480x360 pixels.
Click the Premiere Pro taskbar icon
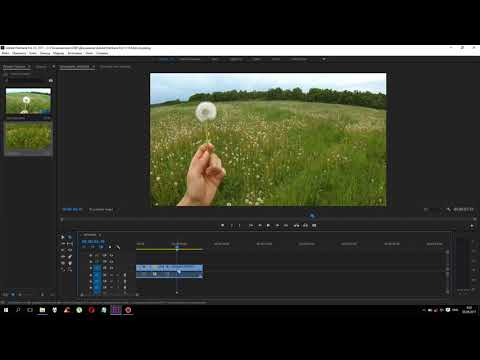[x=116, y=310]
